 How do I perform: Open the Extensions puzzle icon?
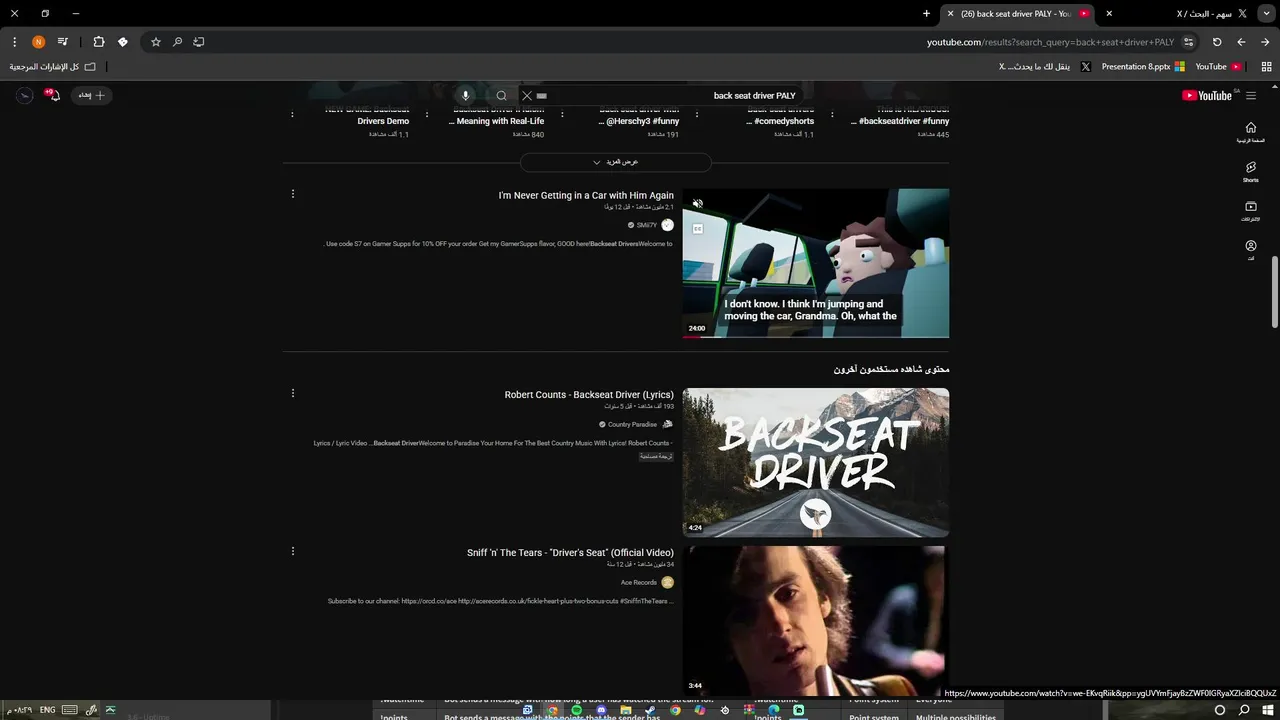[98, 42]
